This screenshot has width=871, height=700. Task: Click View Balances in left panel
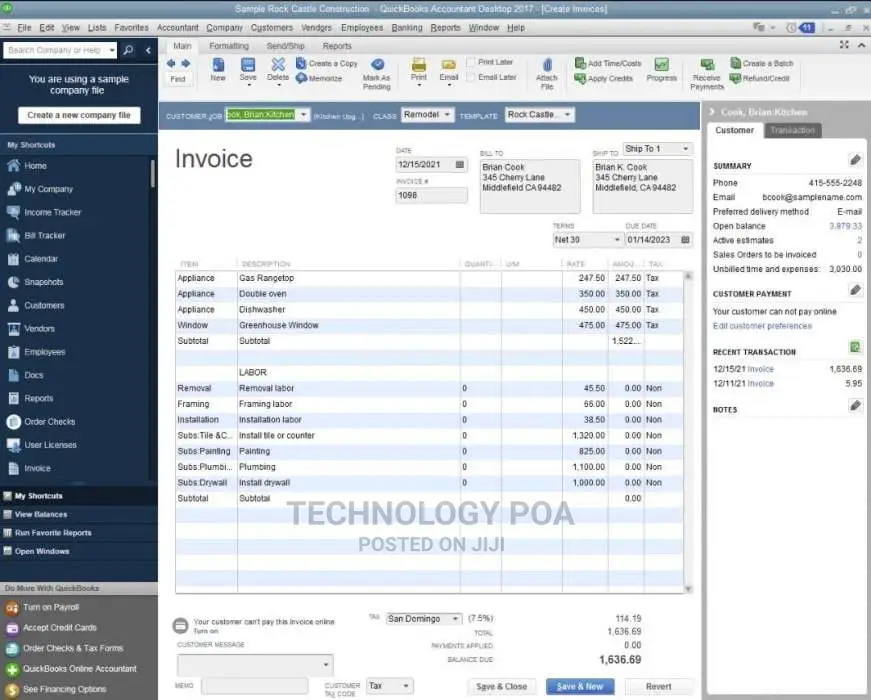coord(79,514)
